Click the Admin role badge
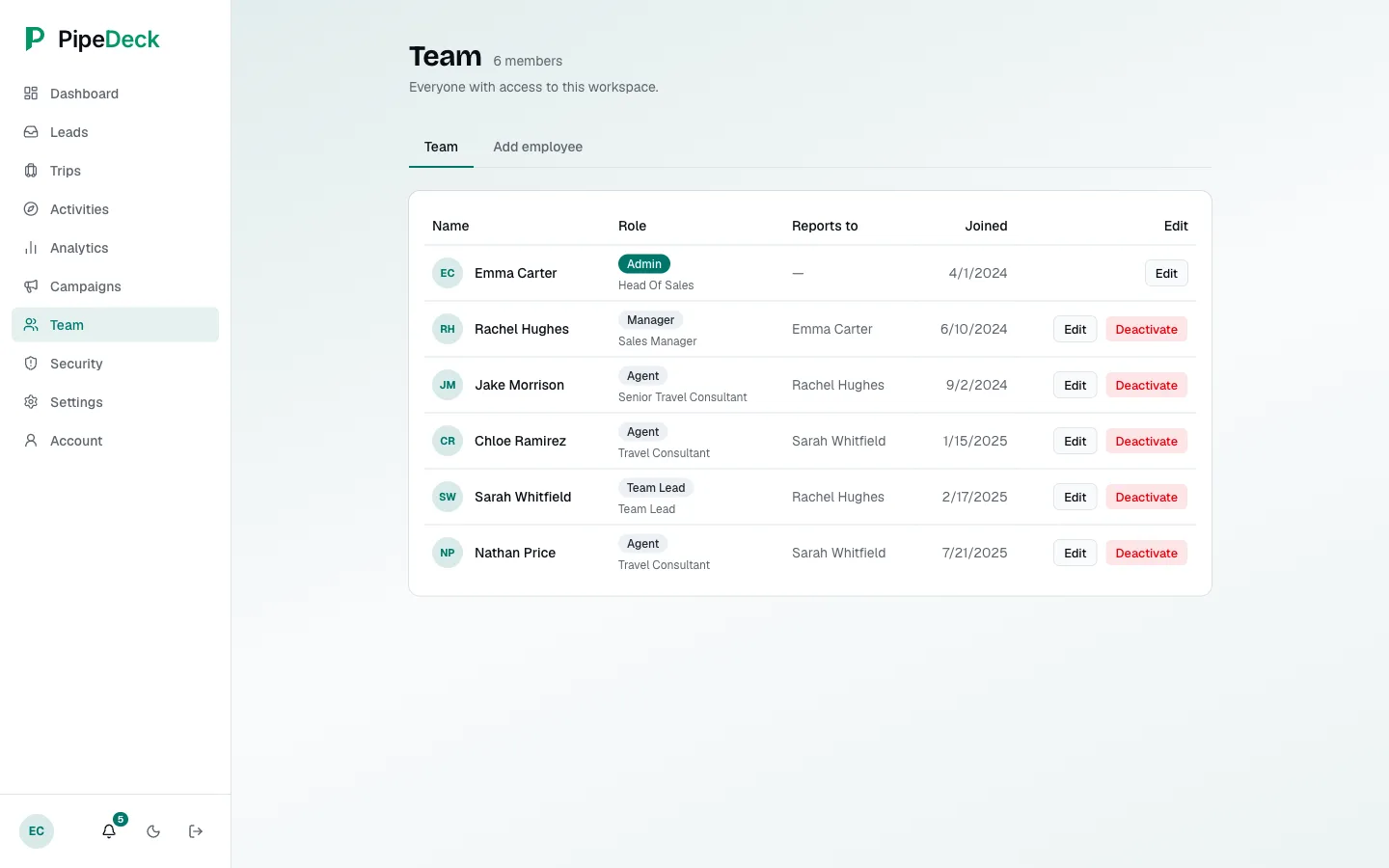 (x=644, y=263)
